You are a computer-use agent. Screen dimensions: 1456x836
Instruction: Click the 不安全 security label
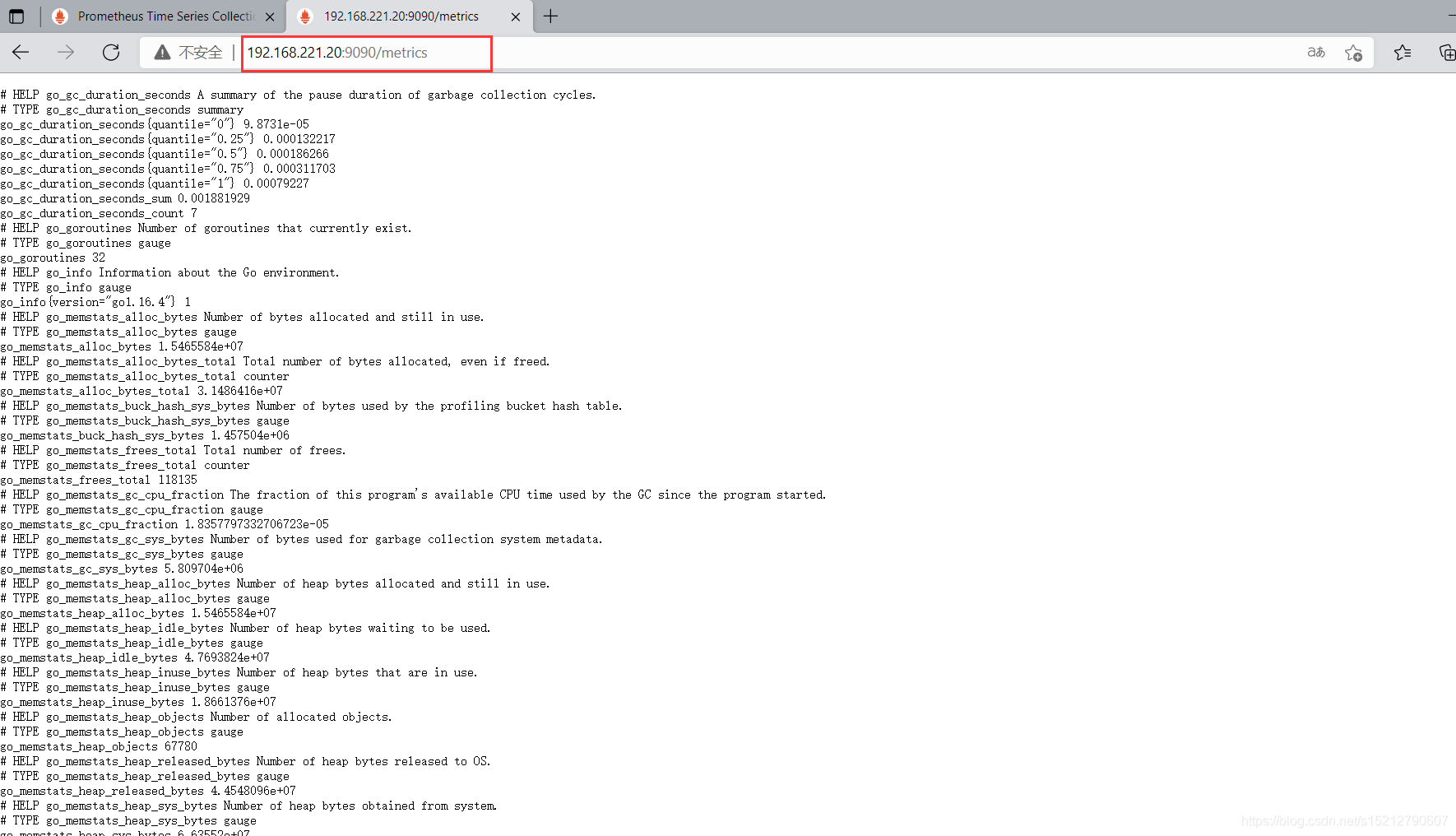point(201,53)
